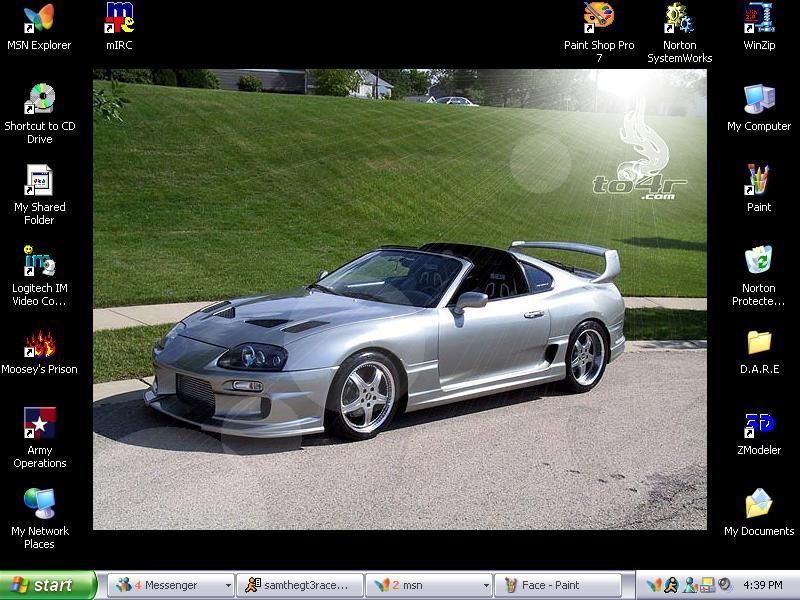Switch to the Face - Paint window
The width and height of the screenshot is (800, 600).
[564, 586]
